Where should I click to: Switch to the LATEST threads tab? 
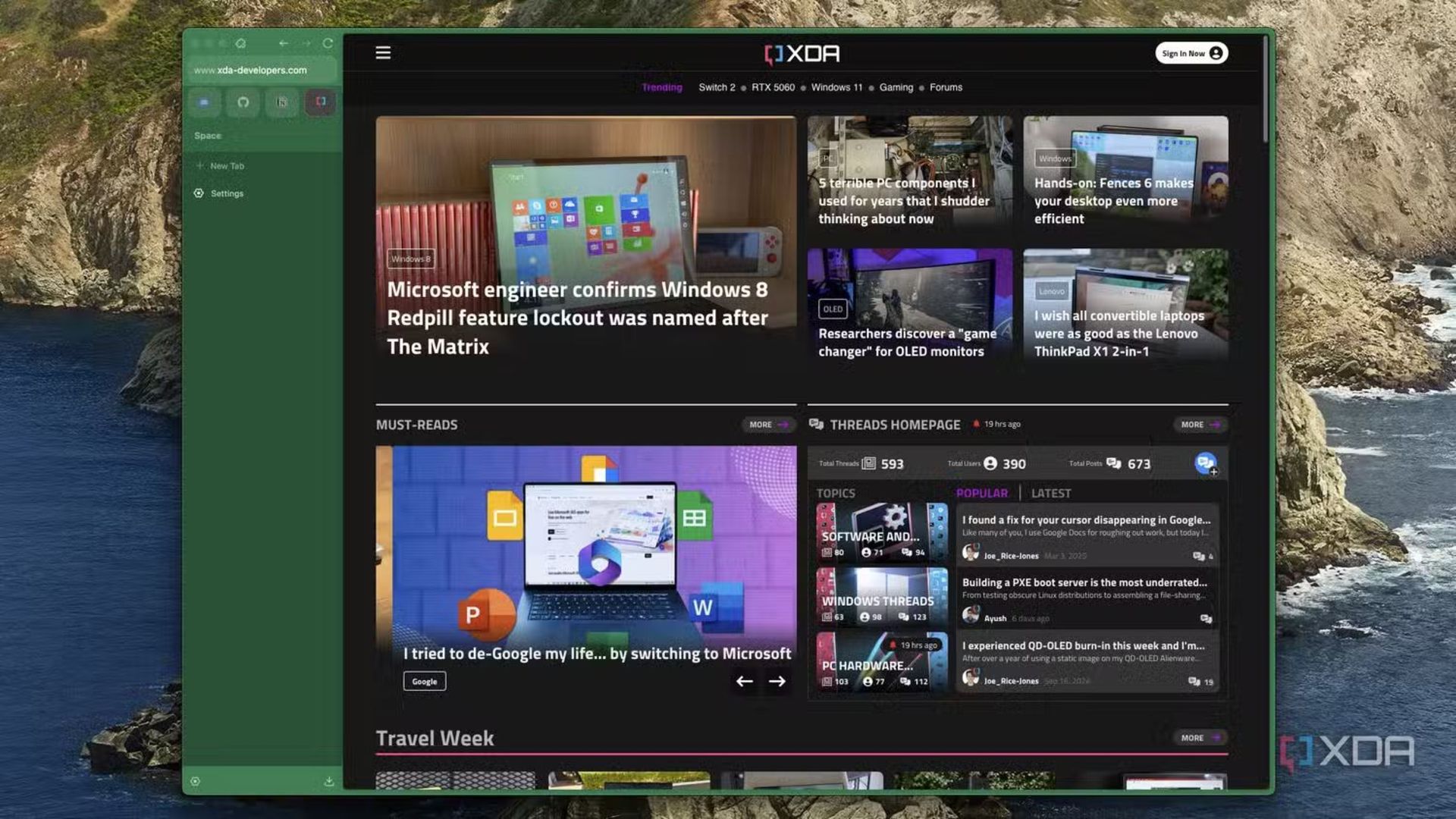1051,493
